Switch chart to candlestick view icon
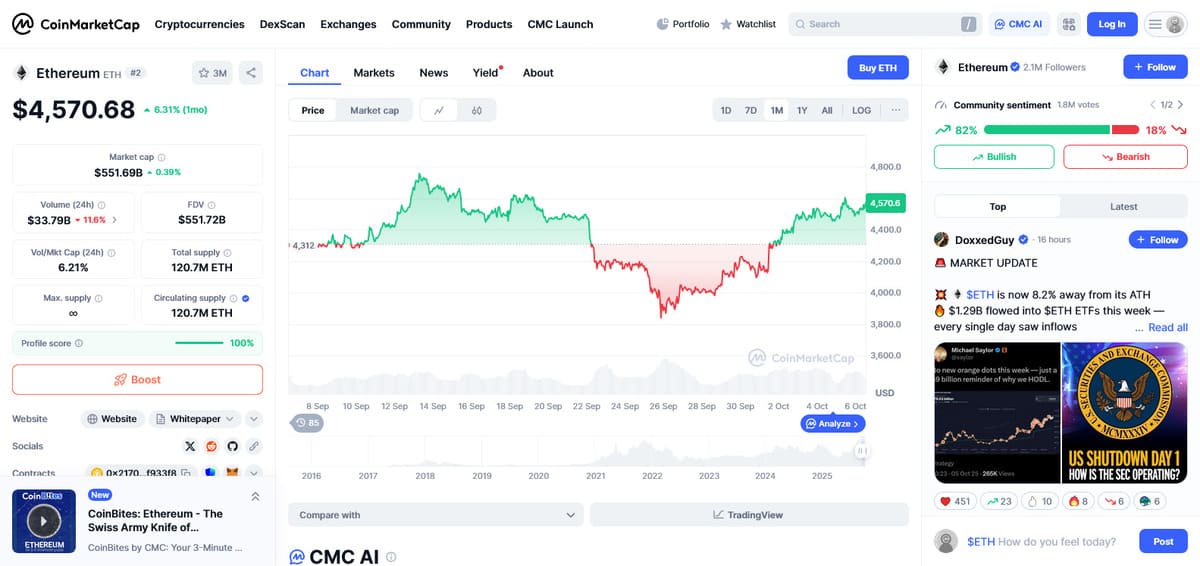This screenshot has height=566, width=1200. click(x=477, y=110)
